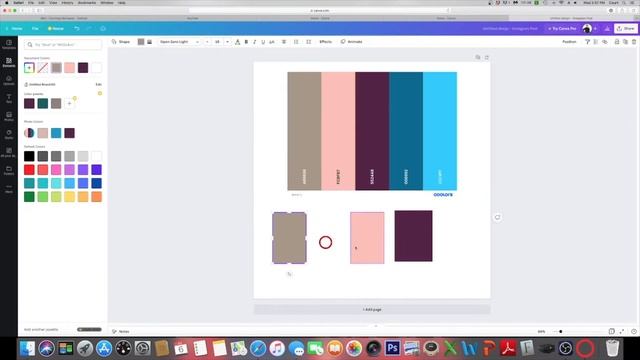Select the small circle outline on canvas
The height and width of the screenshot is (360, 640).
325,242
